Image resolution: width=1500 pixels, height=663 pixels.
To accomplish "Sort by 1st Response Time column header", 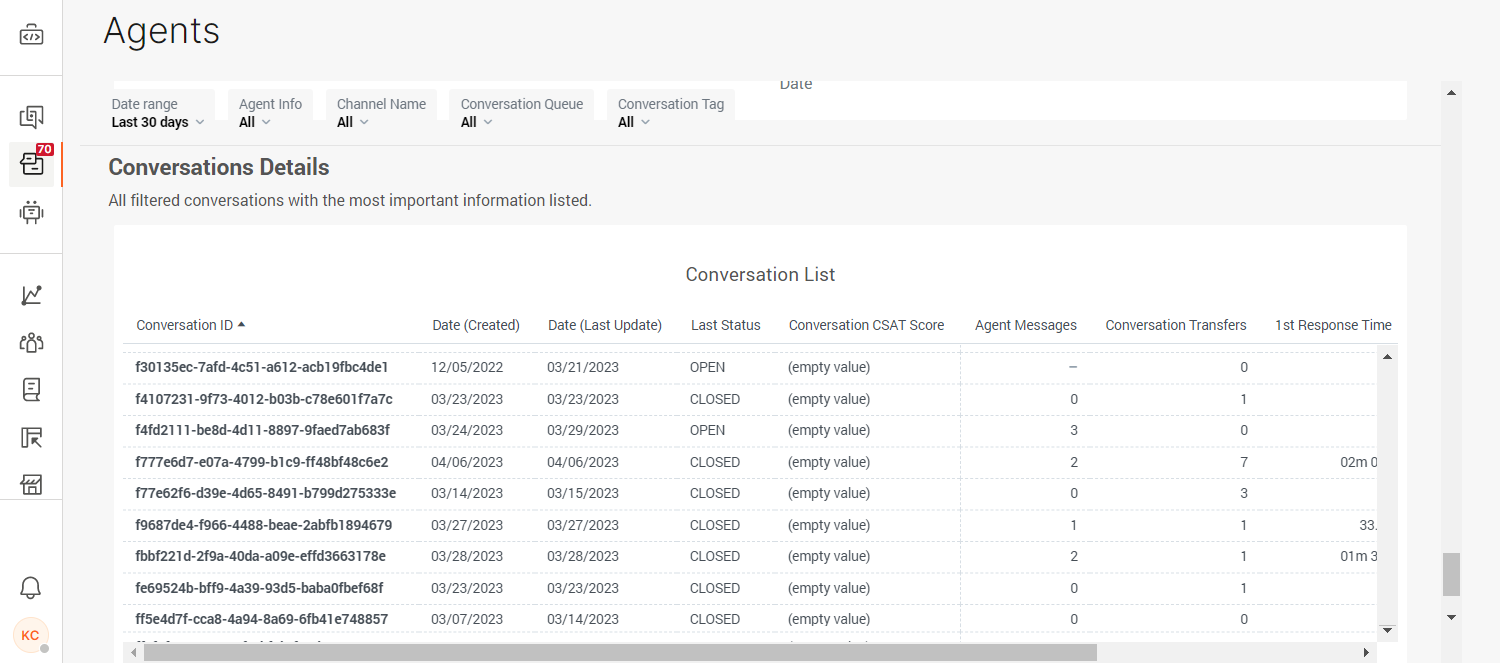I will point(1333,325).
